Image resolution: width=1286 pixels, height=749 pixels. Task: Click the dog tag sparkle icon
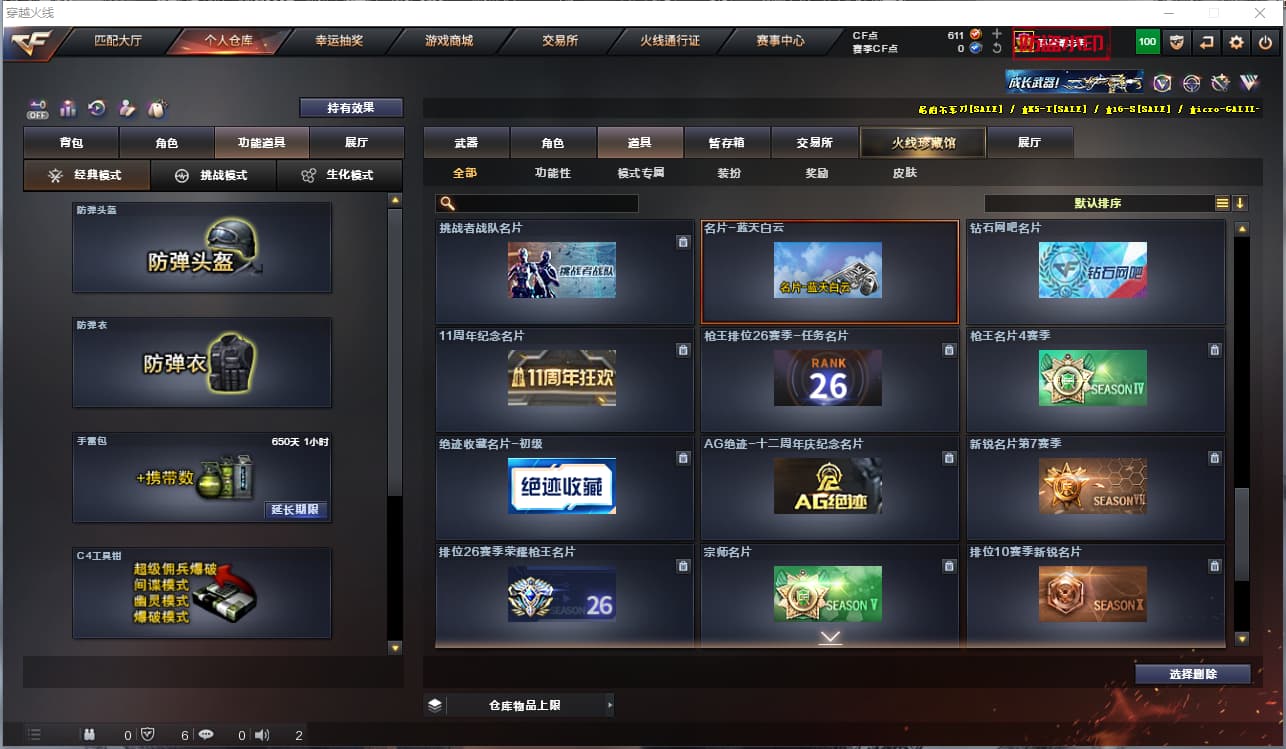[156, 108]
